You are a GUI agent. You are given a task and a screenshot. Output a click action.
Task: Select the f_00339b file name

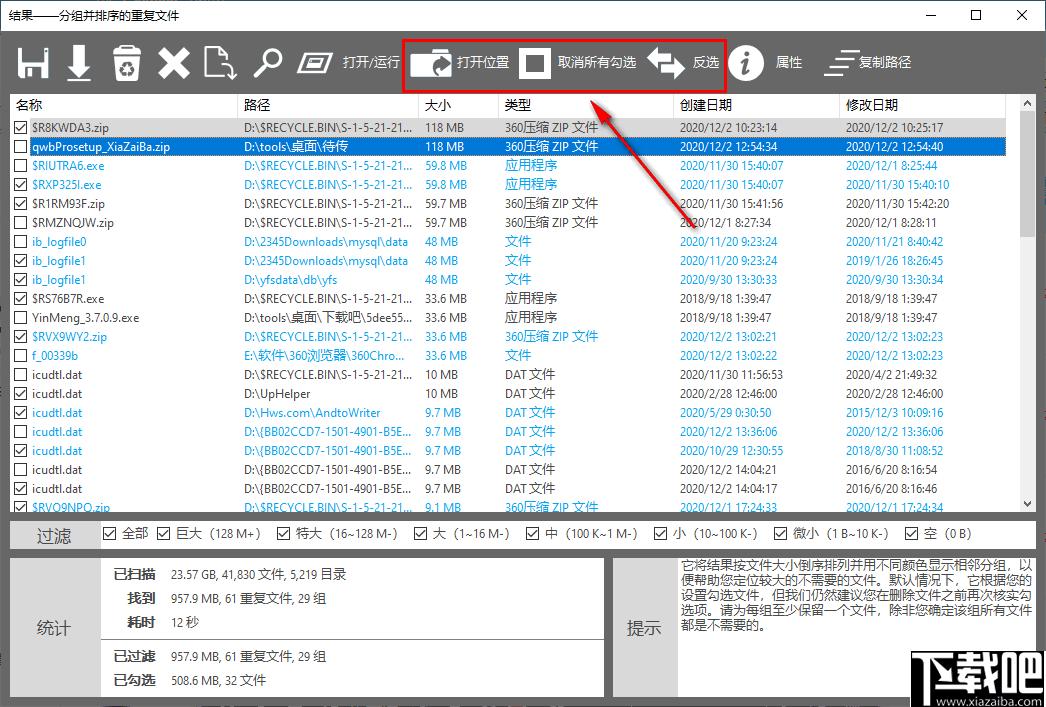tap(55, 356)
